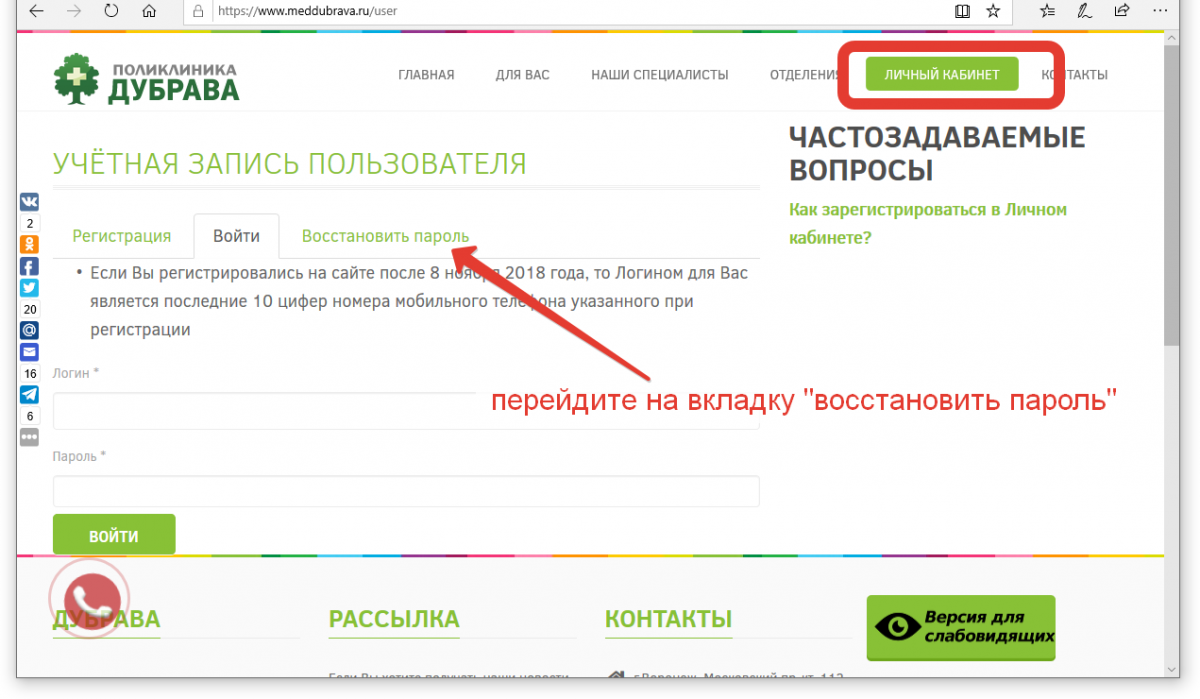The width and height of the screenshot is (1200, 699).
Task: Click the VK share icon
Action: pyautogui.click(x=30, y=202)
